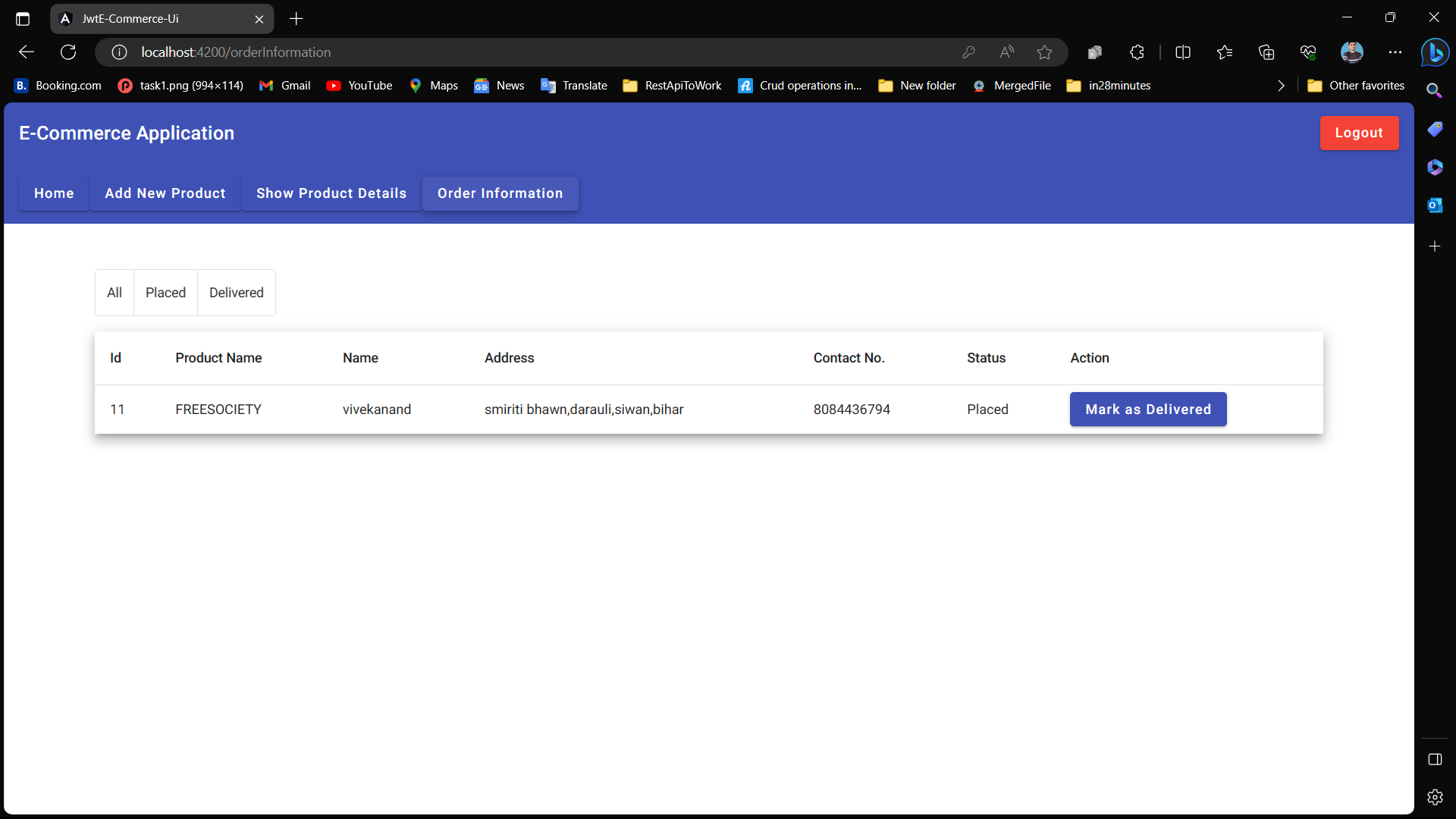Open YouTube bookmark
Image resolution: width=1456 pixels, height=819 pixels.
pyautogui.click(x=359, y=85)
